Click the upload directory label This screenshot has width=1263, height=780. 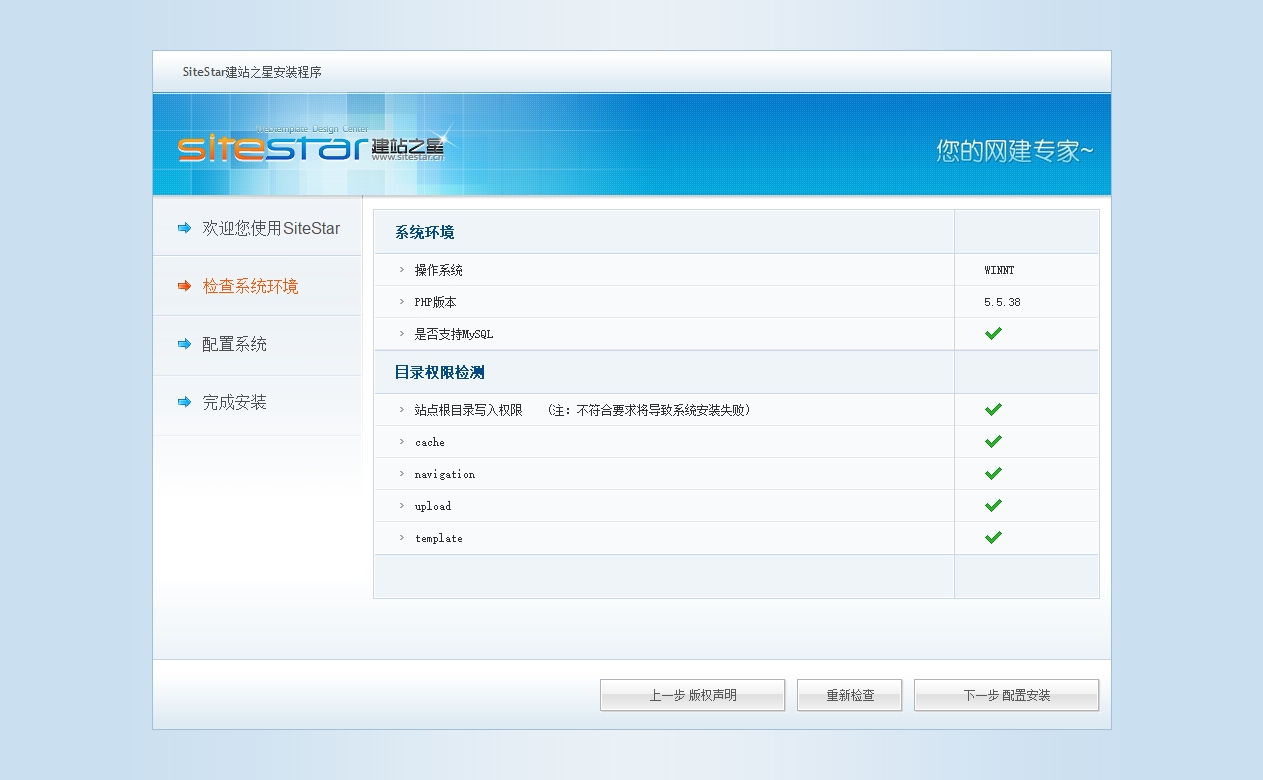(433, 506)
